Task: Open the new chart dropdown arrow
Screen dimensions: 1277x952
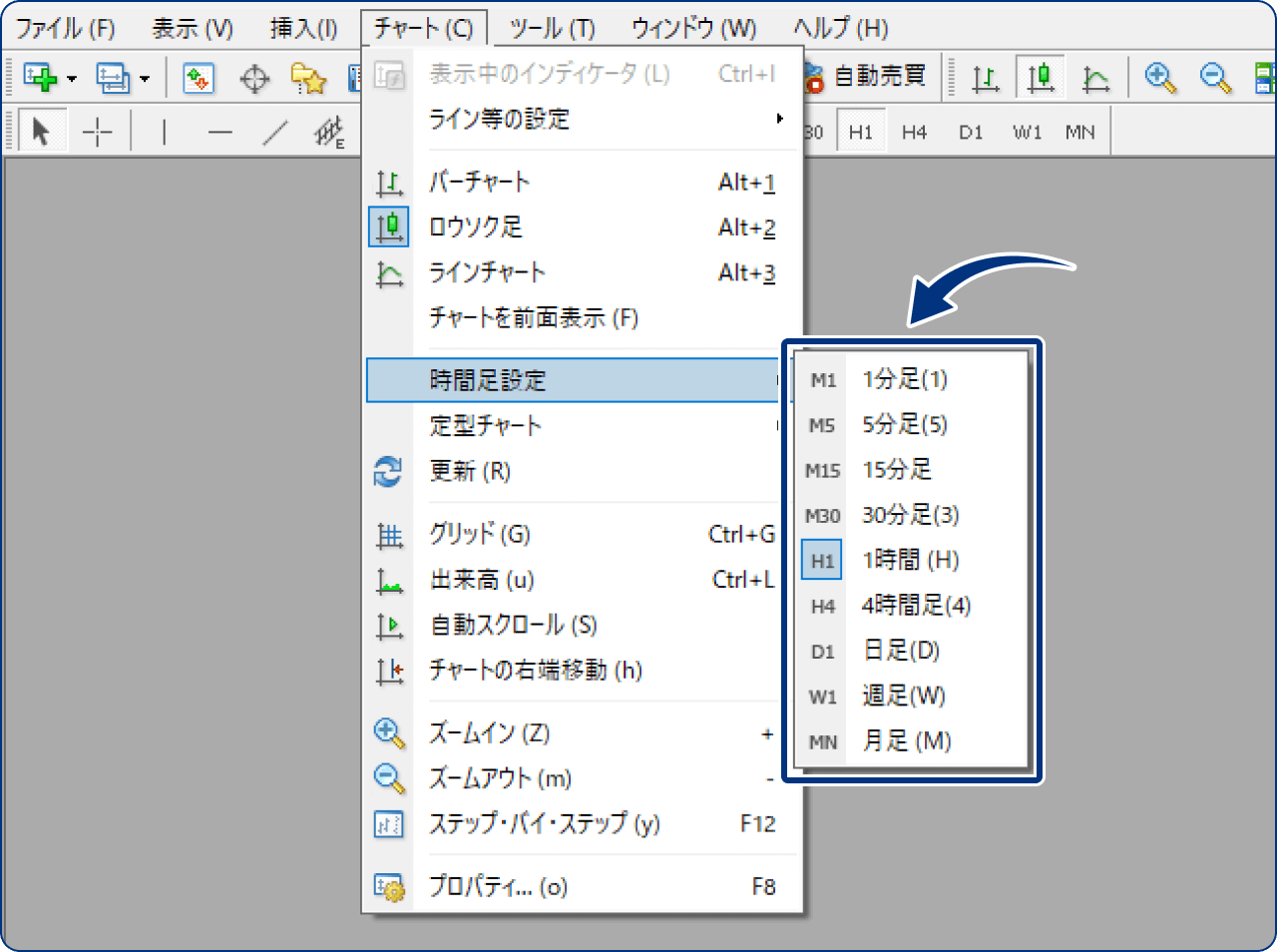Action: point(71,77)
